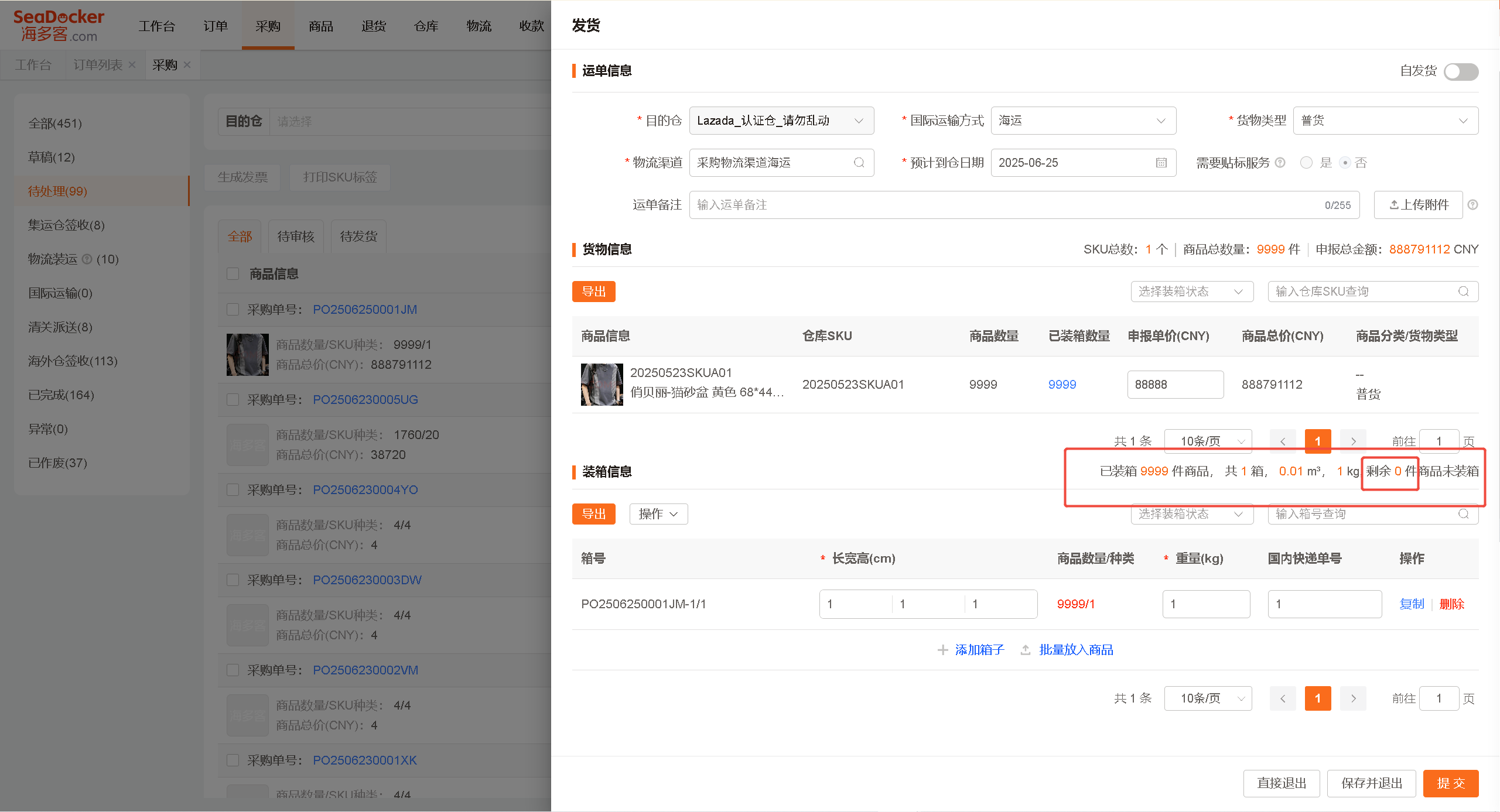Click the 删除 link for box row

(1451, 604)
